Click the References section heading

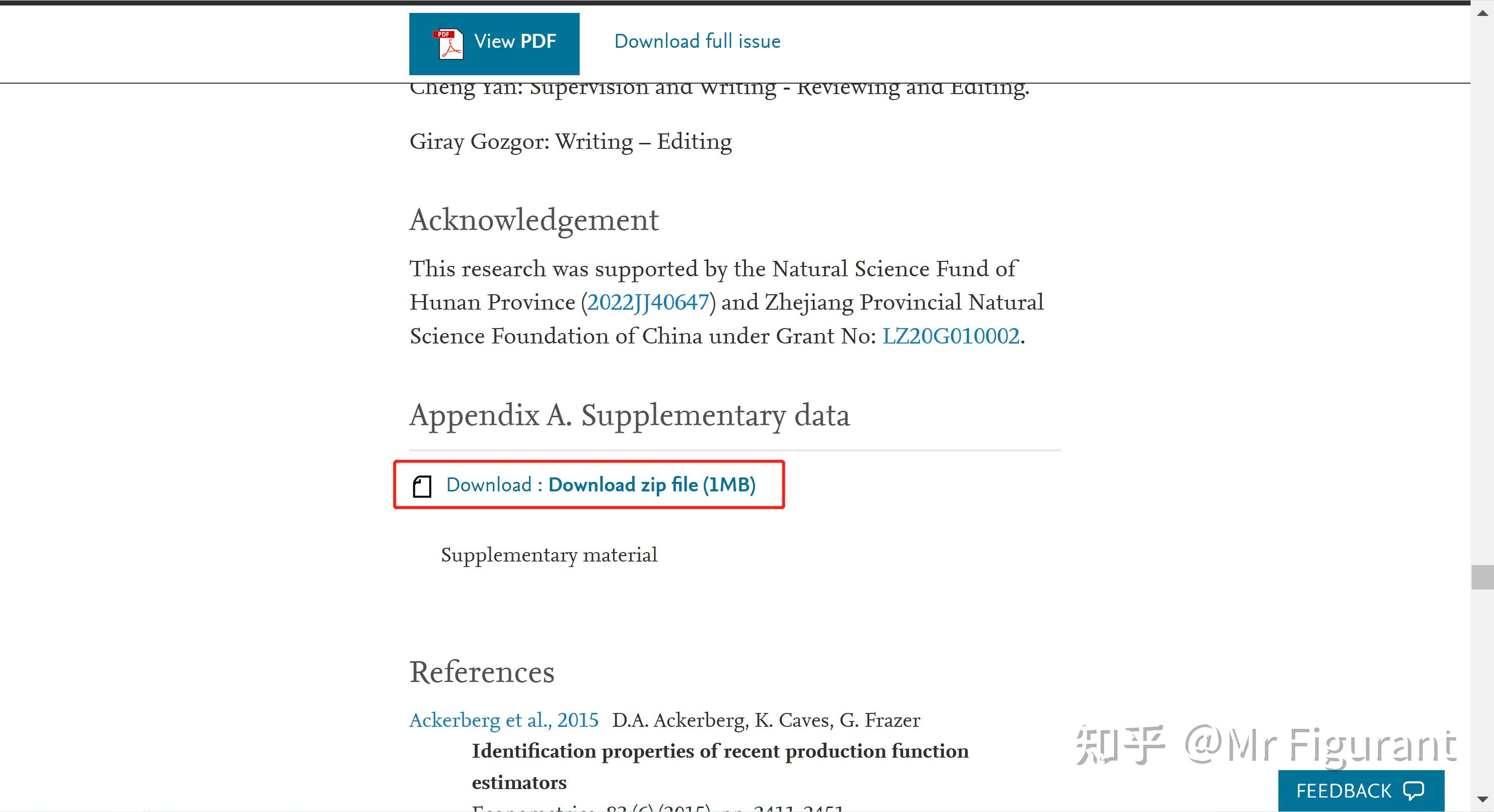pos(482,672)
